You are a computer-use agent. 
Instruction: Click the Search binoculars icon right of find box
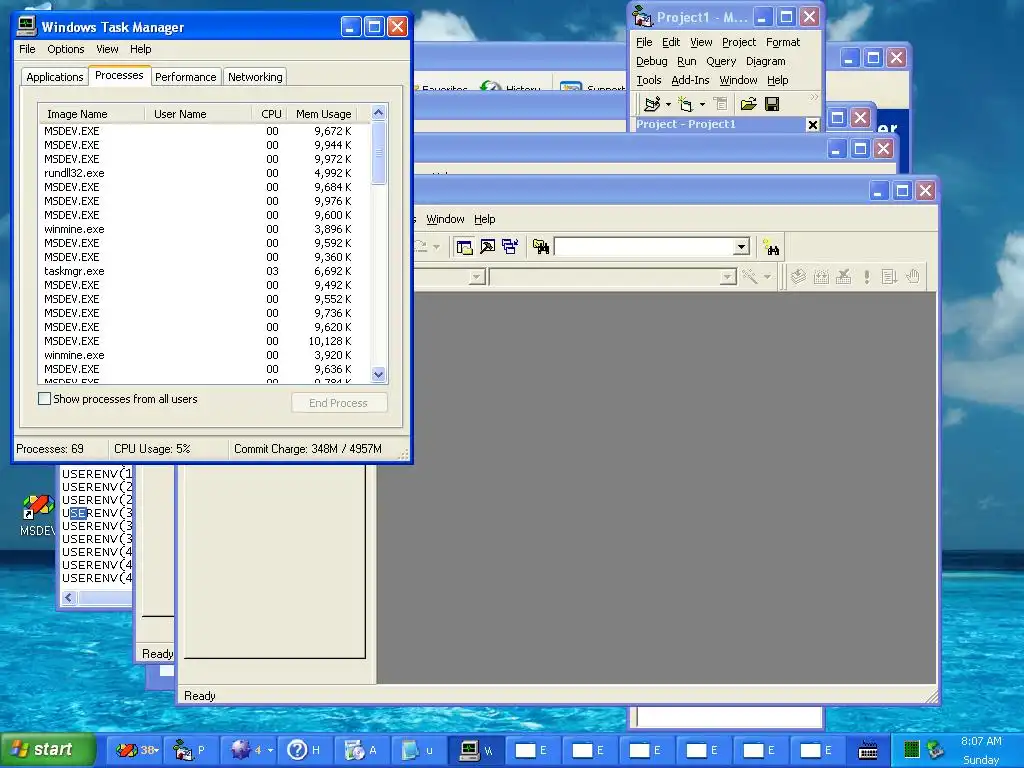(771, 247)
